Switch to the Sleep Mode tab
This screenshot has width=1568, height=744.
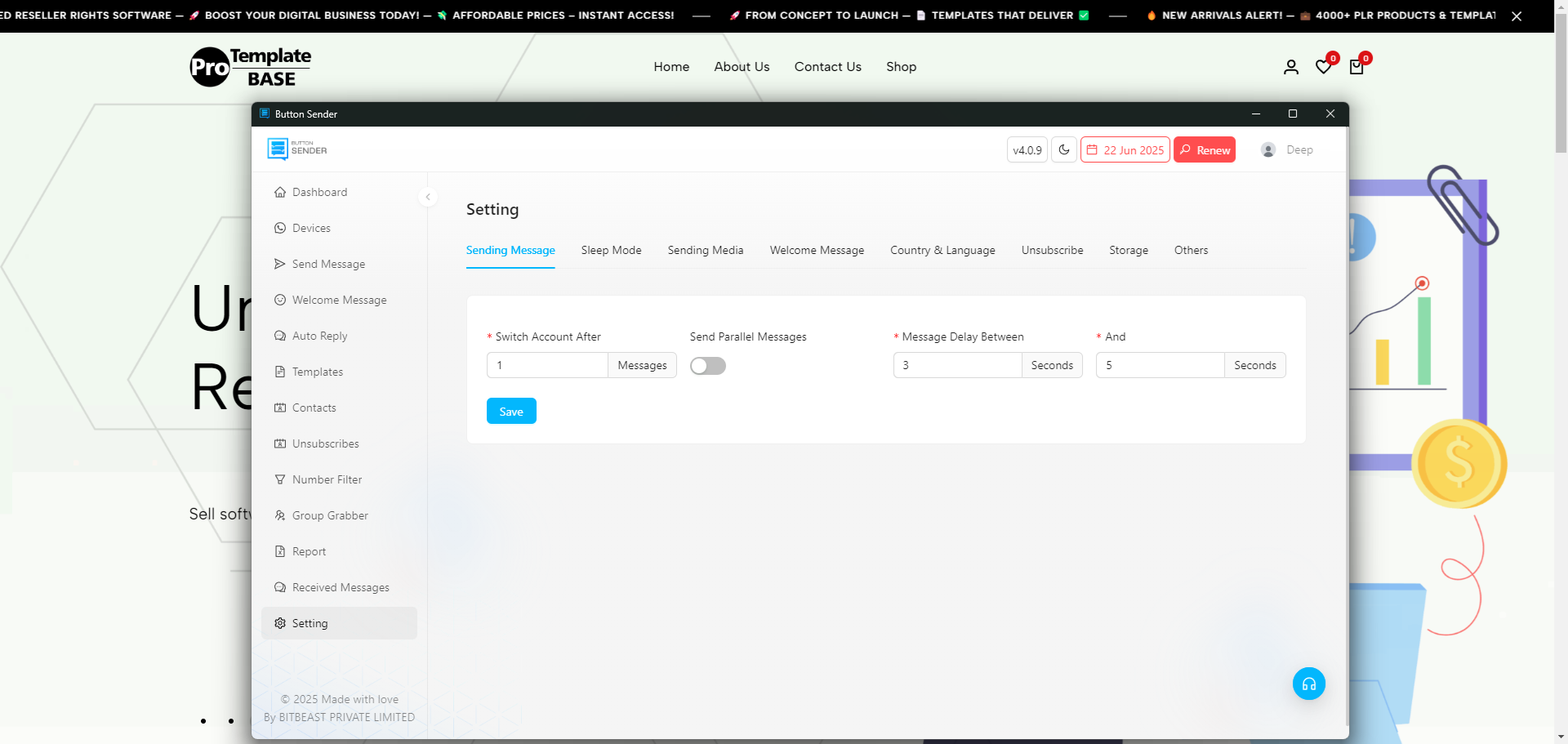click(612, 250)
